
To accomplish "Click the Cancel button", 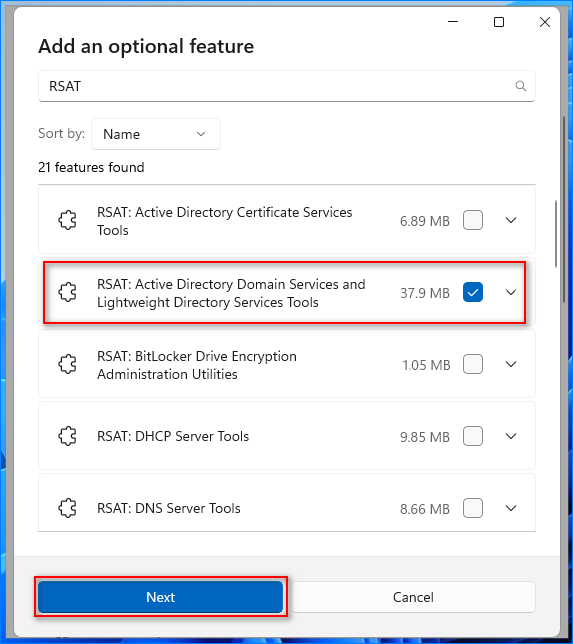I will click(413, 597).
